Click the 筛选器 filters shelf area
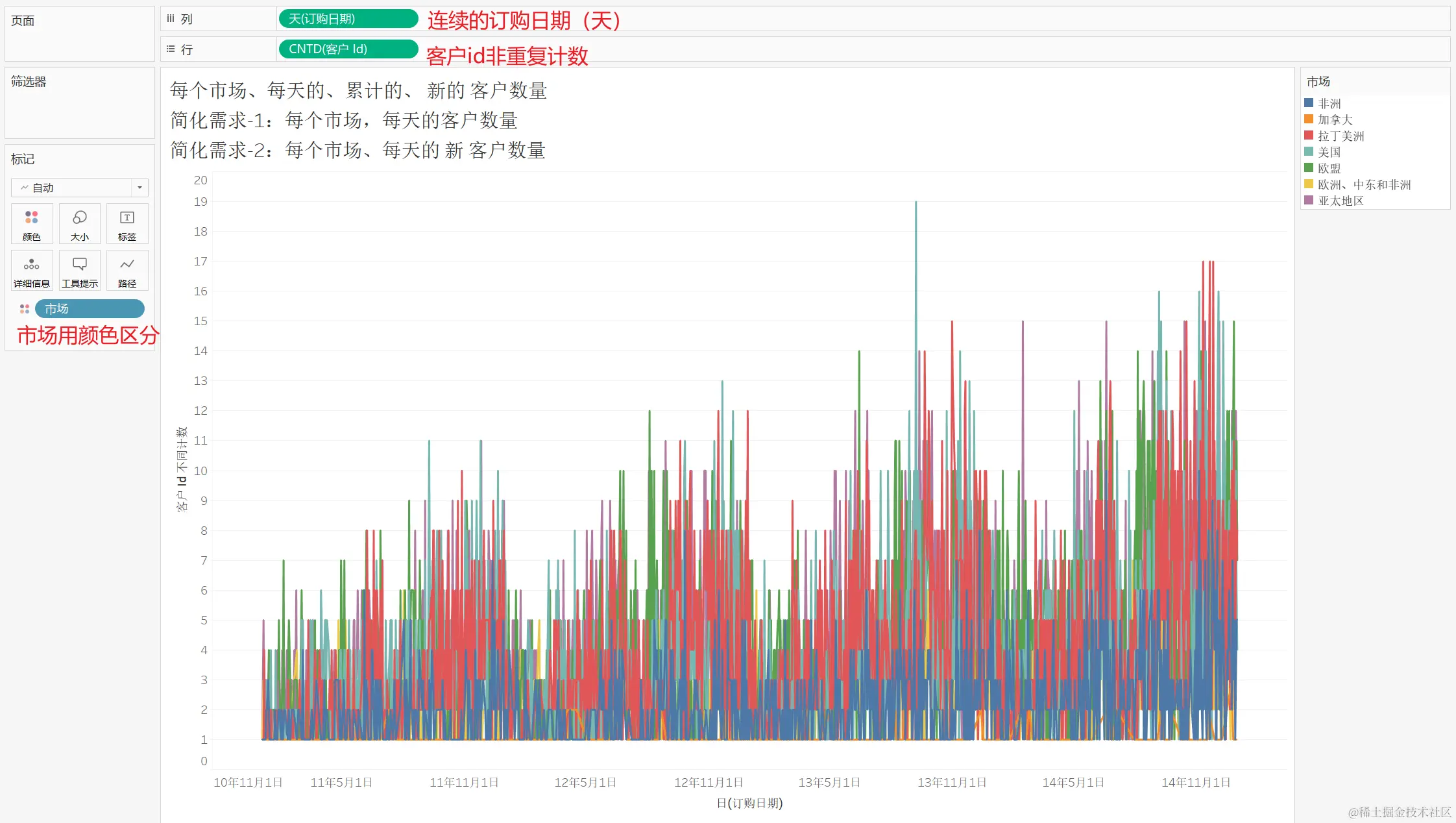Screen dimensions: 1456x823 [x=79, y=104]
